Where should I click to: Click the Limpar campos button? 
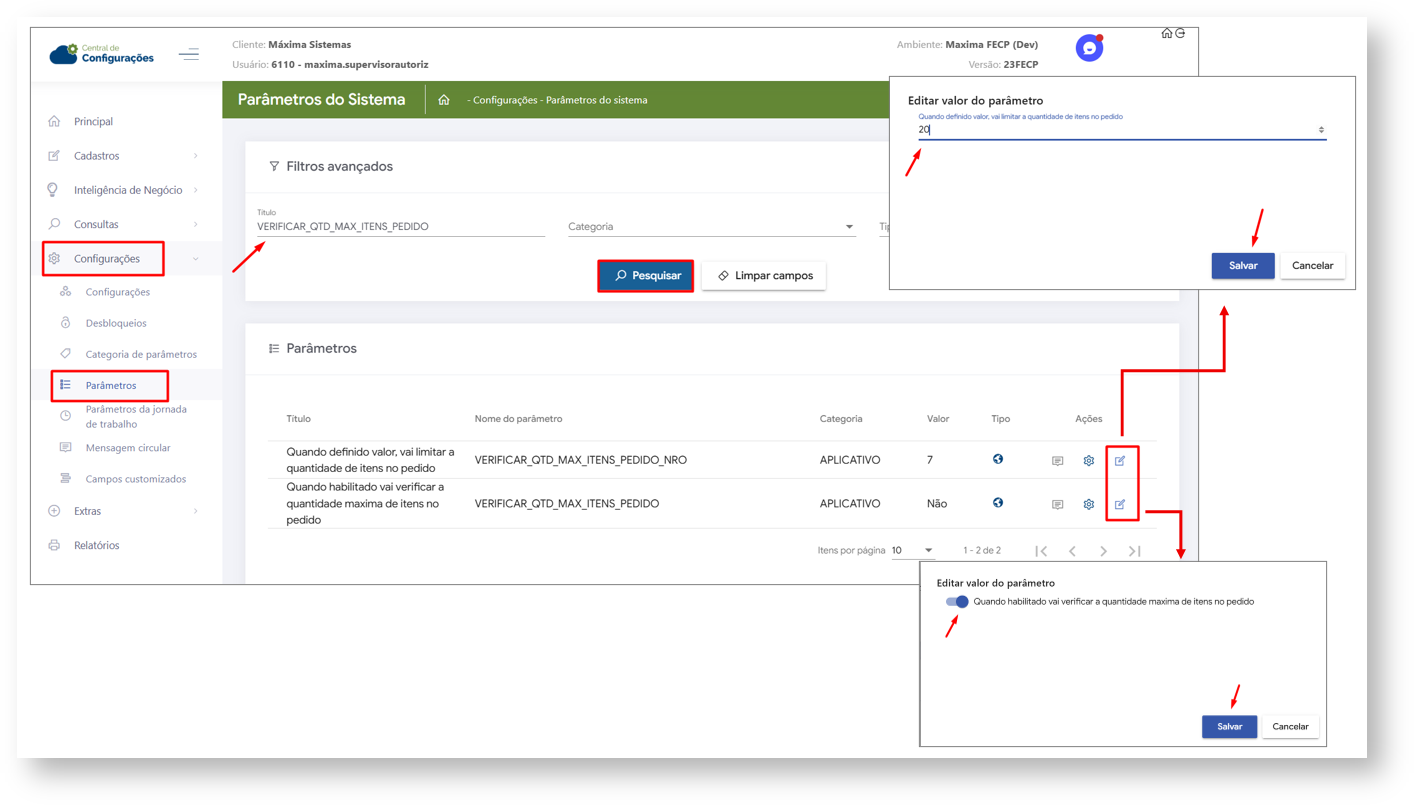click(764, 276)
